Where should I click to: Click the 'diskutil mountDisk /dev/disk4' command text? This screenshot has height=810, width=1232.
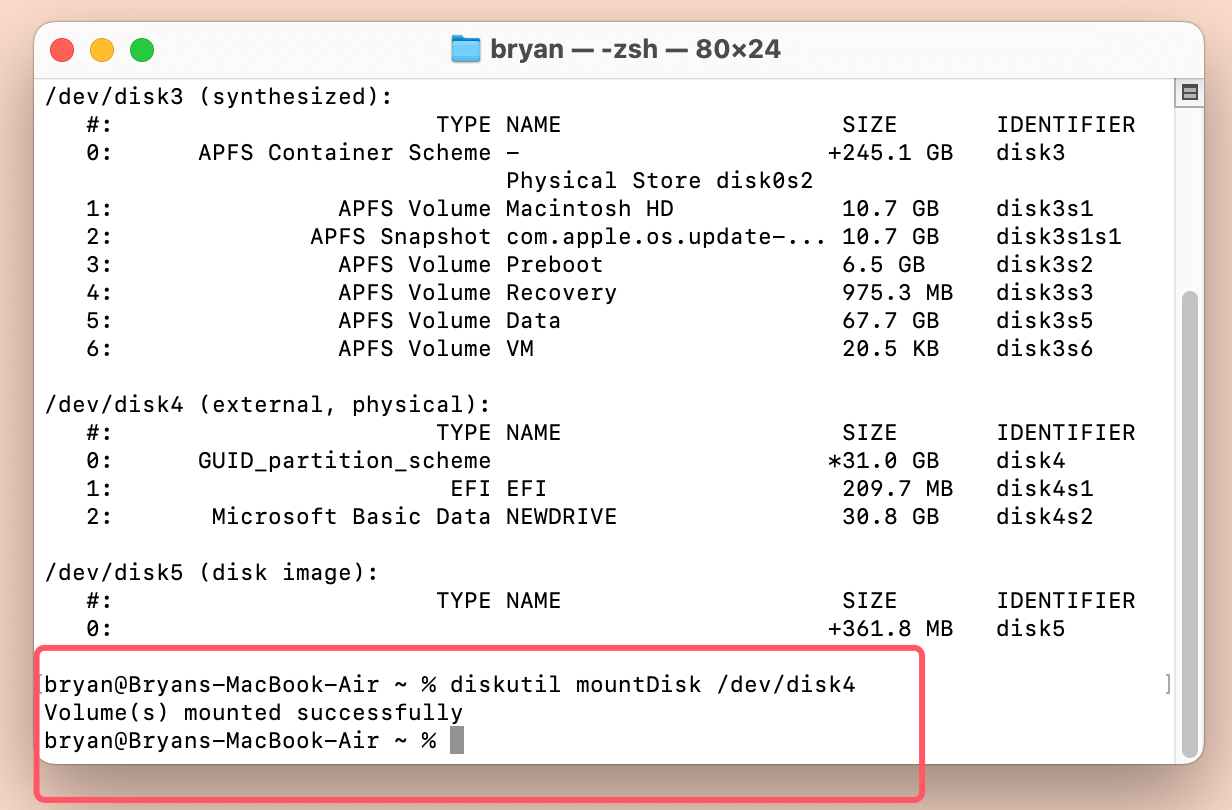click(653, 685)
